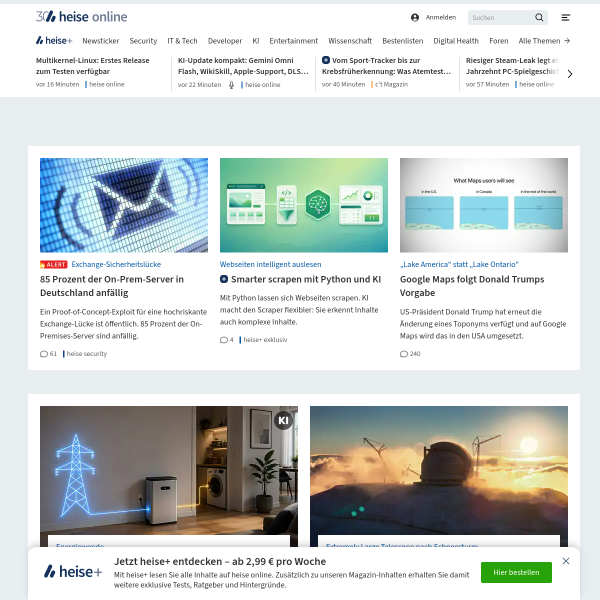This screenshot has width=600, height=600.
Task: Open the Foren menu item
Action: (499, 41)
